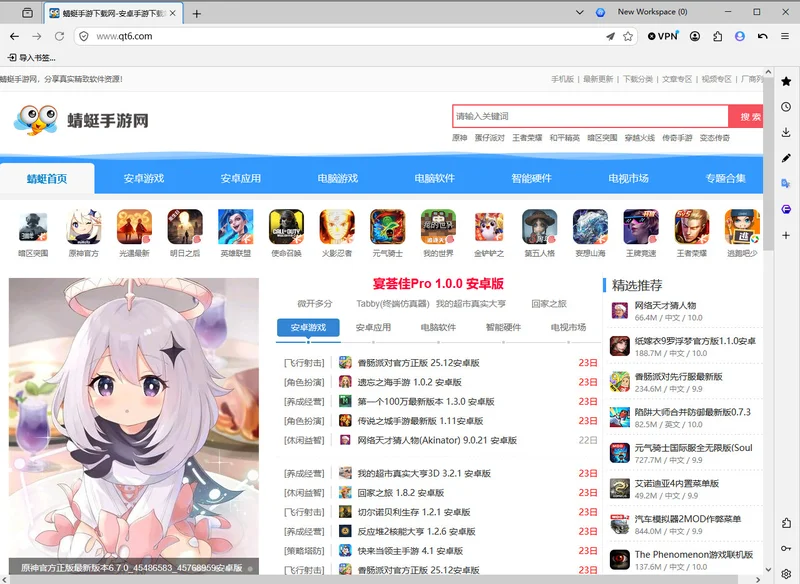Toggle the VPN button
Viewport: 800px width, 584px height.
point(663,36)
